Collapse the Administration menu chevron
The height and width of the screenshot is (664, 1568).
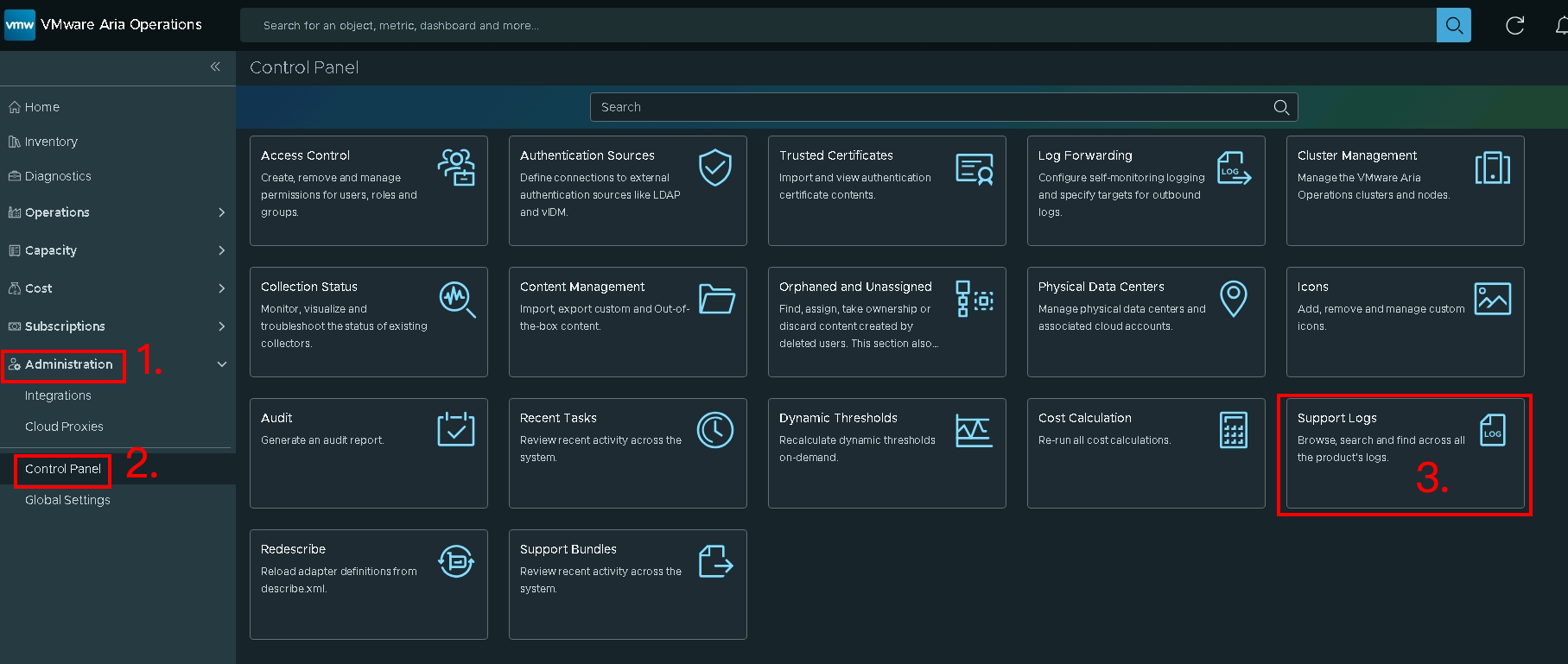pyautogui.click(x=222, y=364)
